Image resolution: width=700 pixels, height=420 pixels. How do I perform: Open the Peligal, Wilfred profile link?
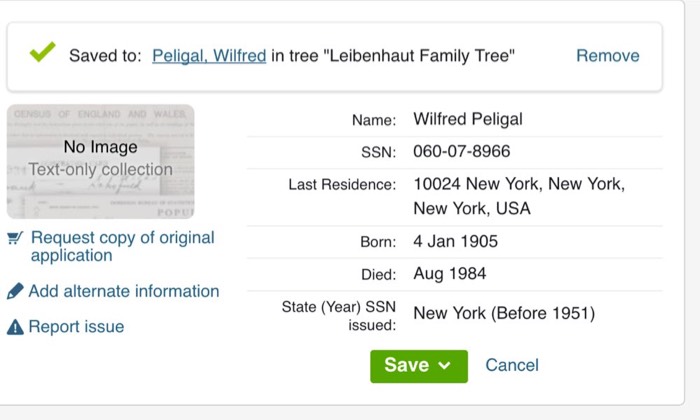(209, 56)
